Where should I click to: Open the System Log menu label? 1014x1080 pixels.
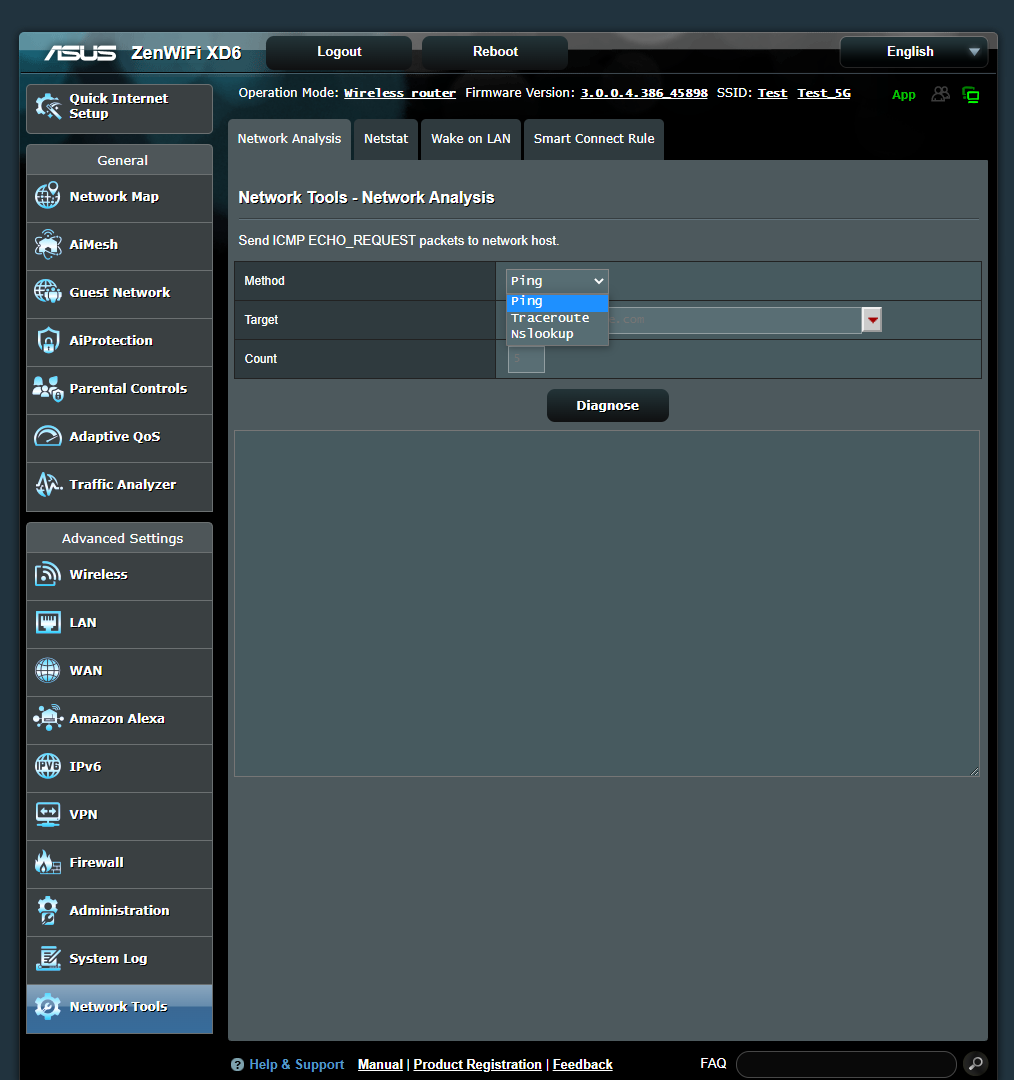click(108, 959)
